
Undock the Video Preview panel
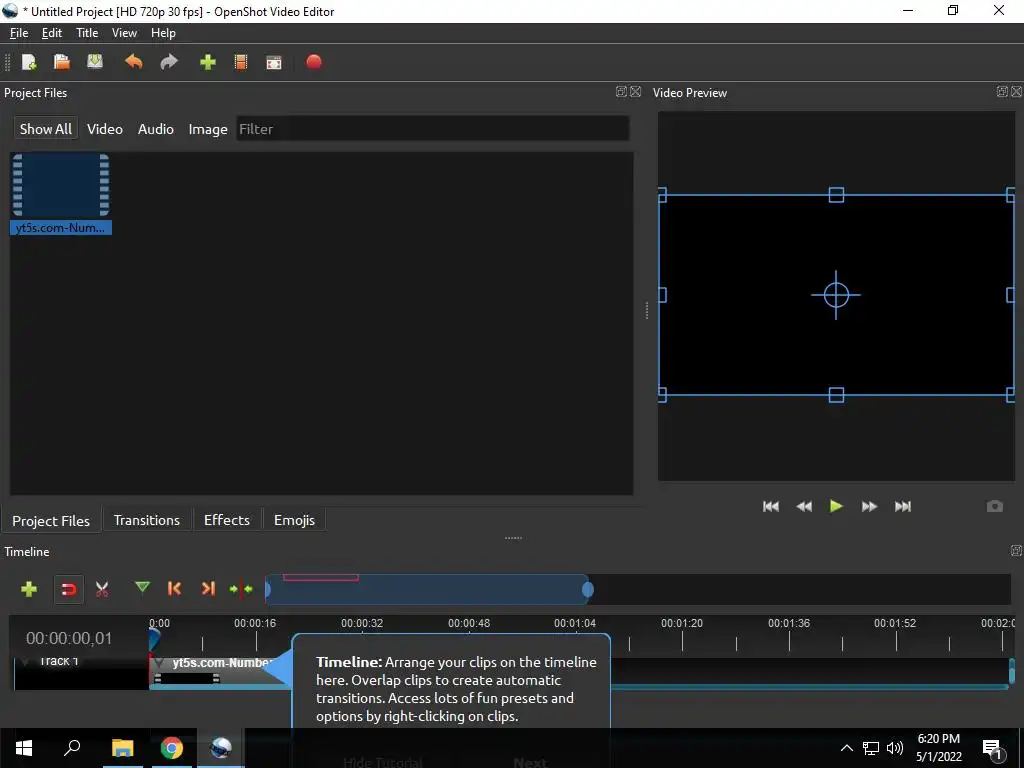pyautogui.click(x=1002, y=91)
